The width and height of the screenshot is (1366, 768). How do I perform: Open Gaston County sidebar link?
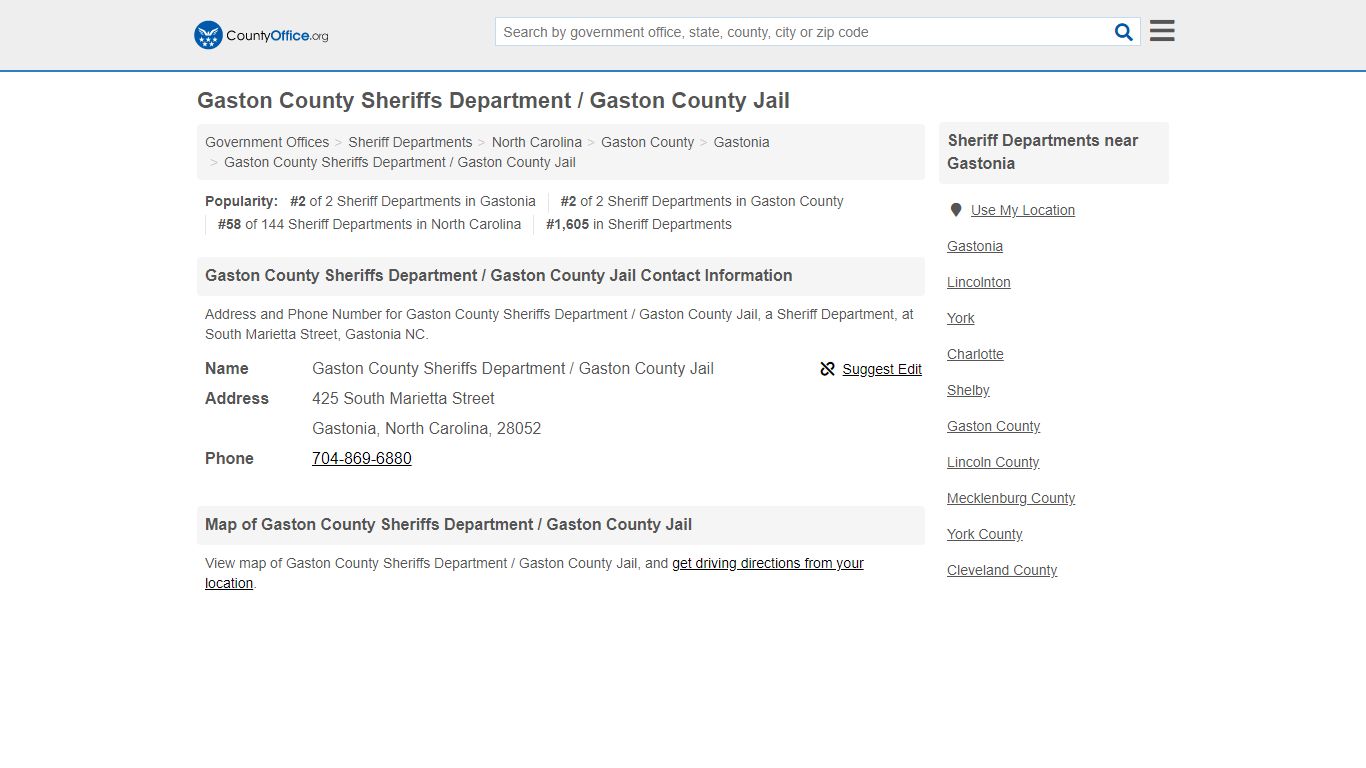[x=994, y=426]
